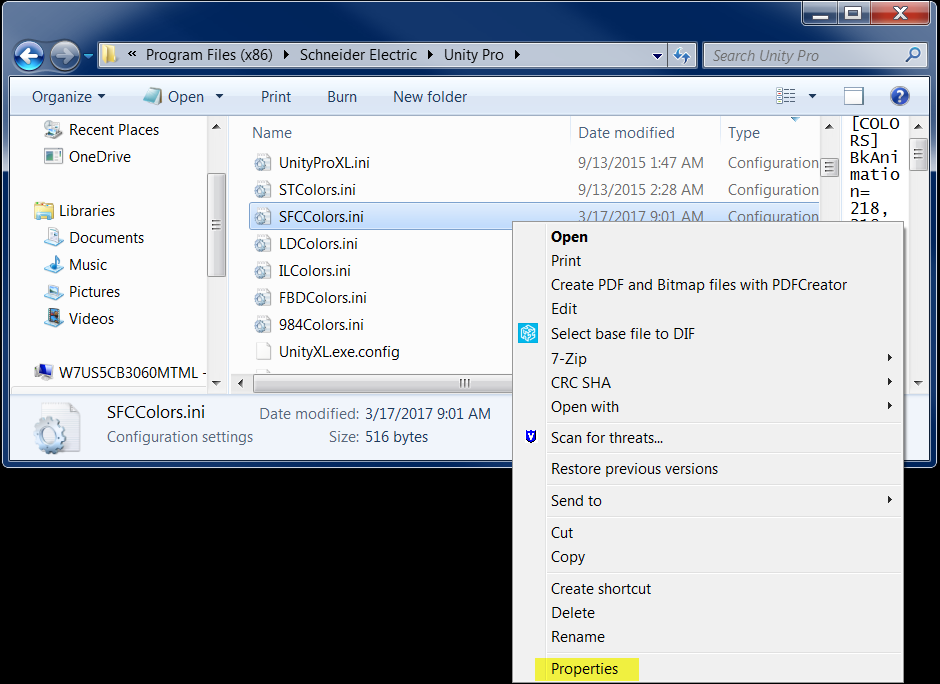Go back with the Back arrow button
This screenshot has width=940, height=684.
(29, 56)
